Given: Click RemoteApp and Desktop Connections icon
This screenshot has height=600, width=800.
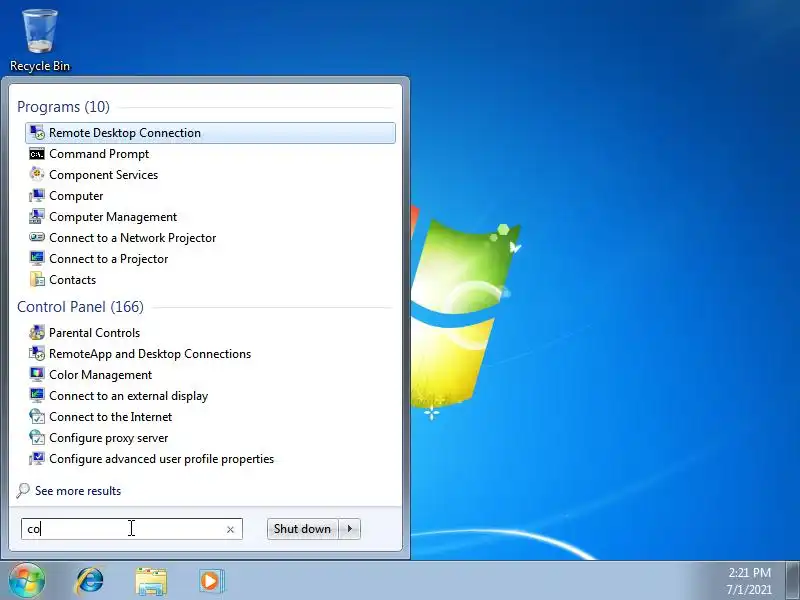Looking at the screenshot, I should tap(37, 354).
